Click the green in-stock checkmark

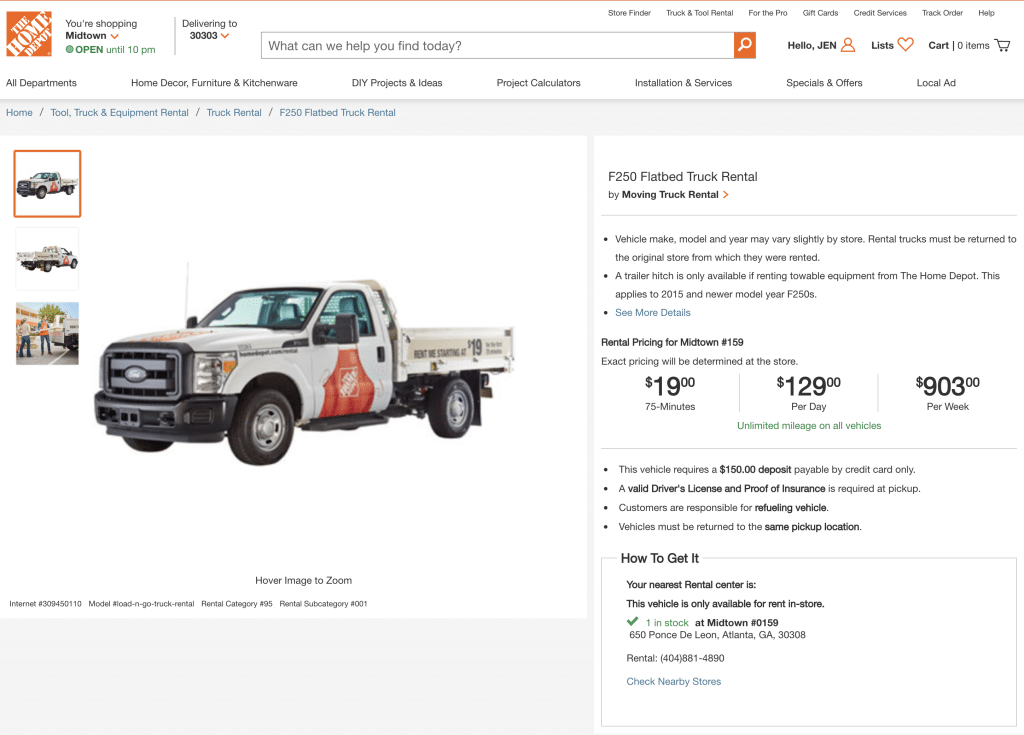coord(633,622)
